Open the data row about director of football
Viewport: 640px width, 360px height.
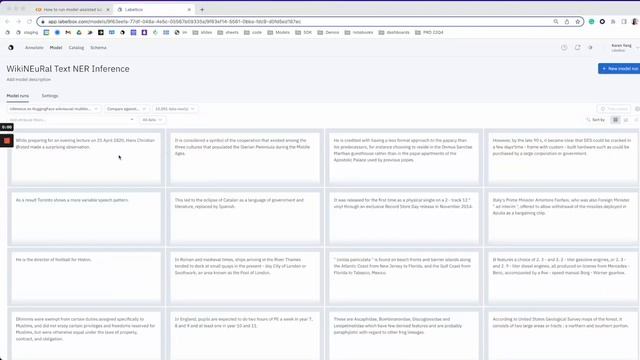[86, 277]
